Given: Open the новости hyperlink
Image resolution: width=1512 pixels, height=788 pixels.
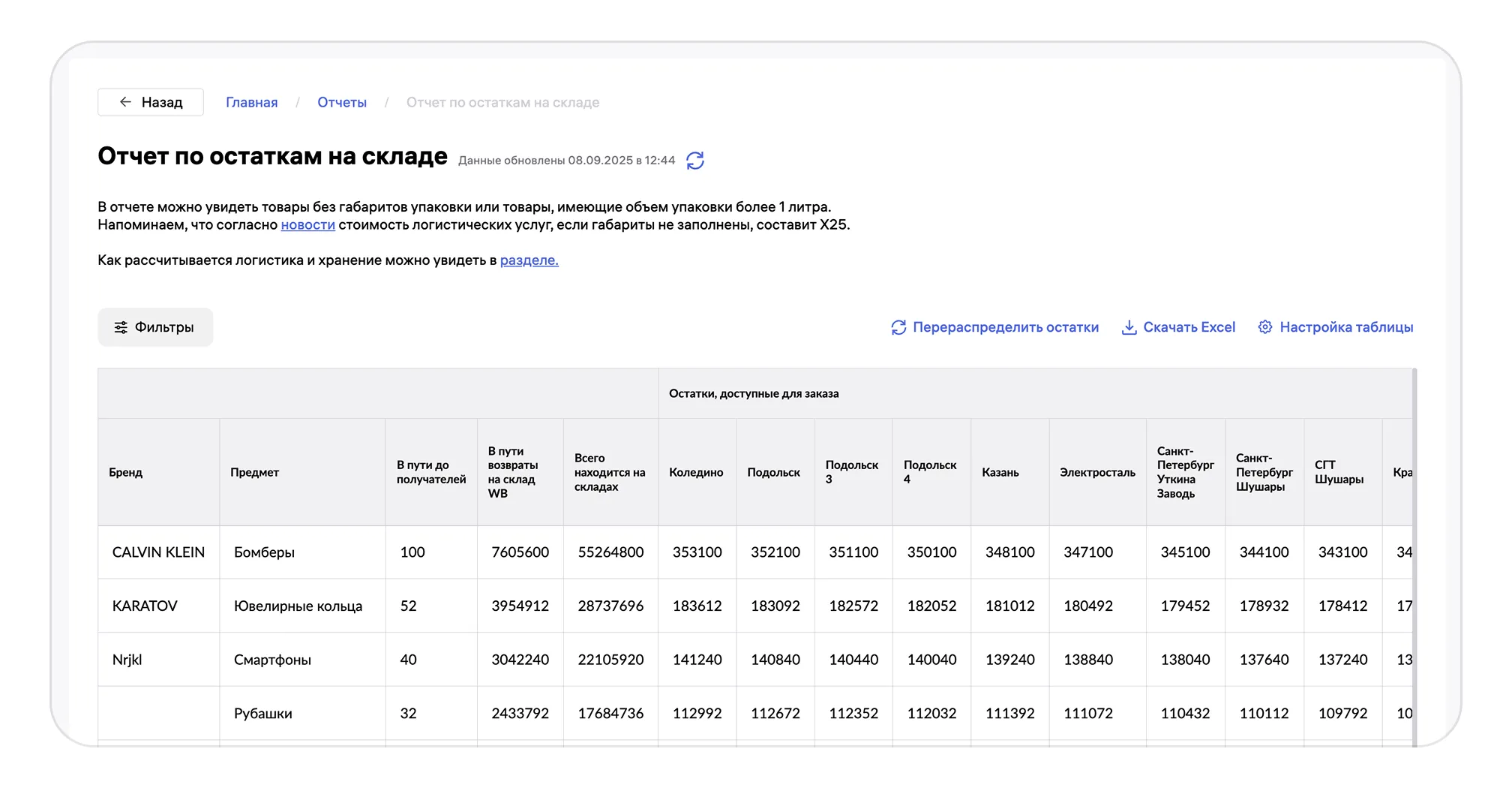Looking at the screenshot, I should (307, 225).
